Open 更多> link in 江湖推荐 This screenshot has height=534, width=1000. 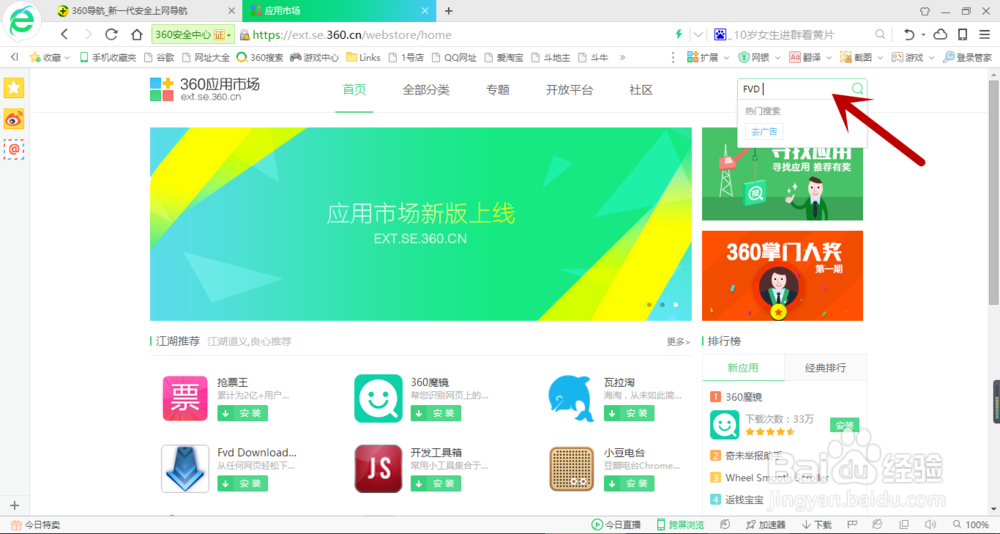click(678, 342)
